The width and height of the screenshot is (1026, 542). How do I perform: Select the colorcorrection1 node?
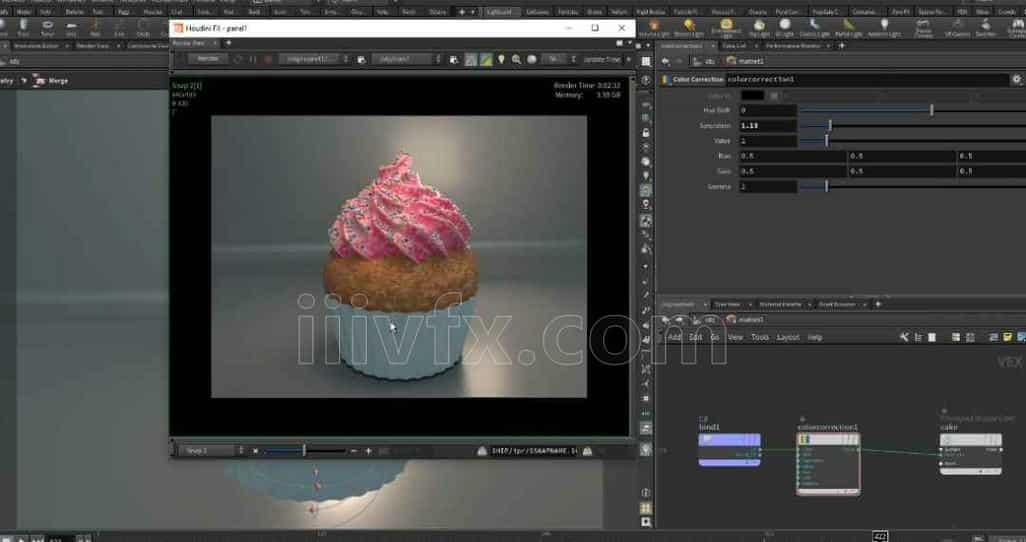828,463
